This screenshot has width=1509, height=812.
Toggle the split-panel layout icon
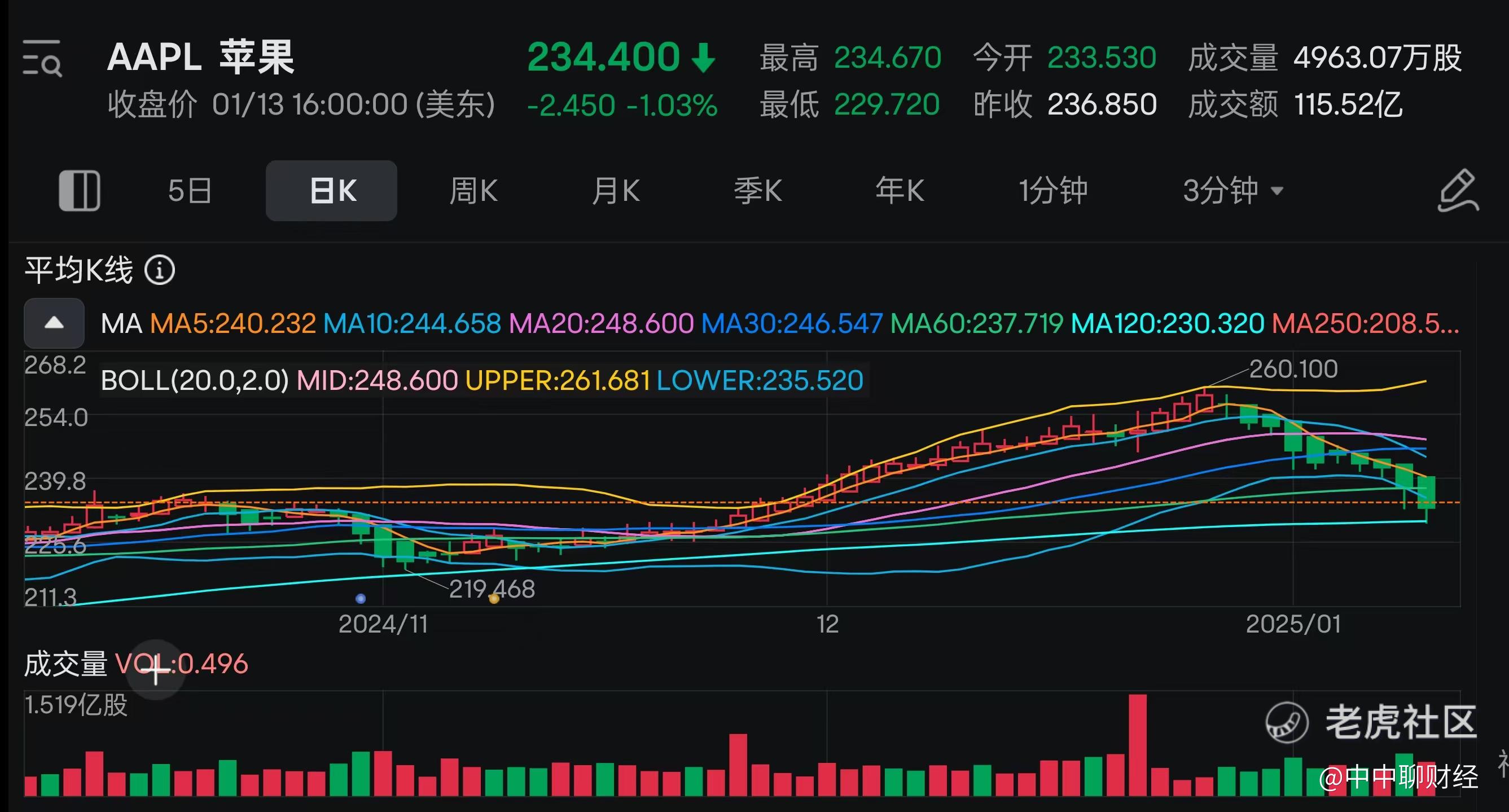pos(80,190)
